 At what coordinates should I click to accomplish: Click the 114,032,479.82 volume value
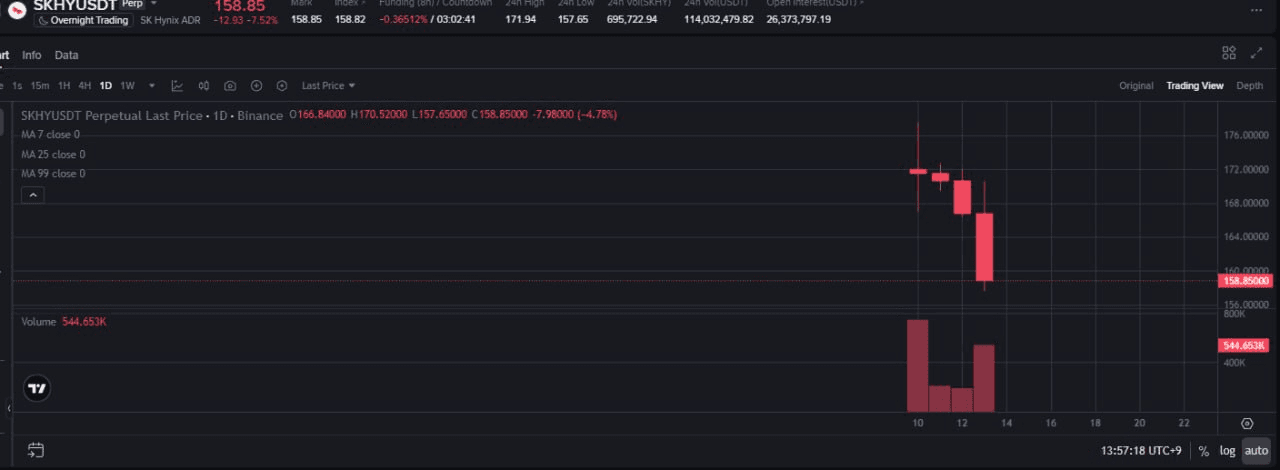(719, 19)
